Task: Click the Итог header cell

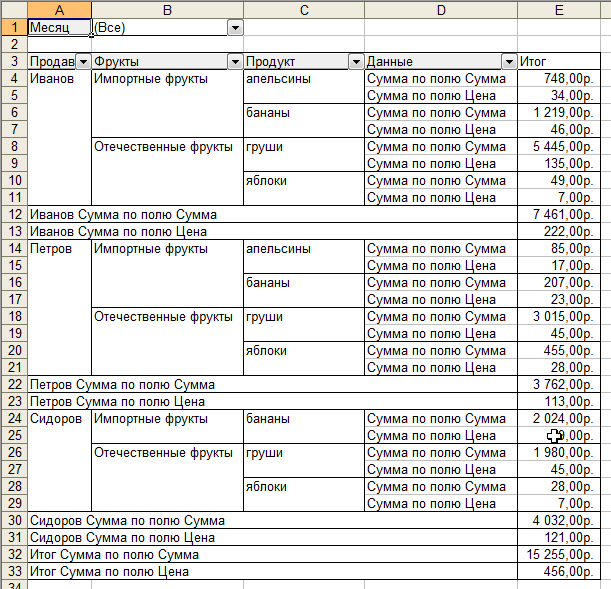Action: 559,62
